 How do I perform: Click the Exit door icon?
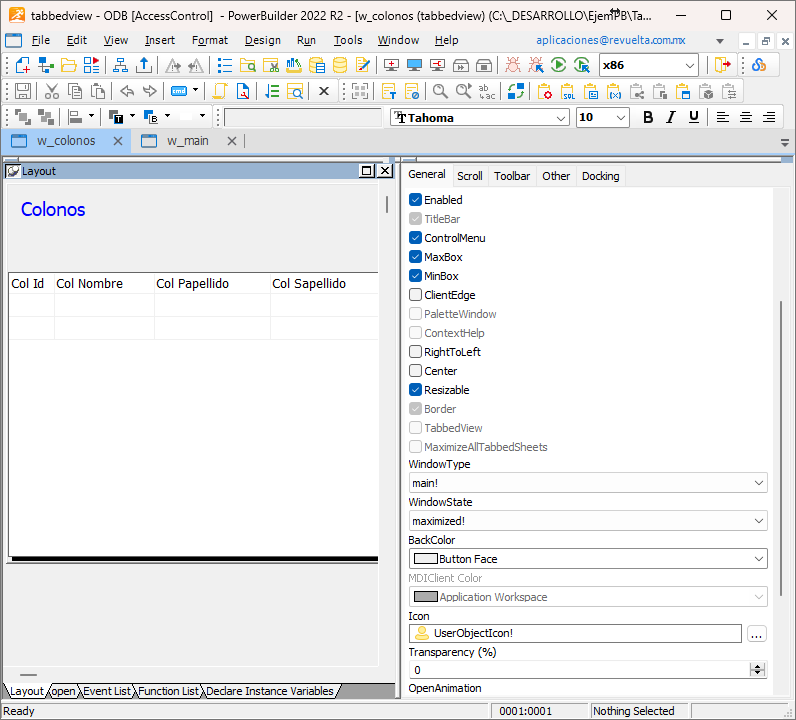point(722,65)
